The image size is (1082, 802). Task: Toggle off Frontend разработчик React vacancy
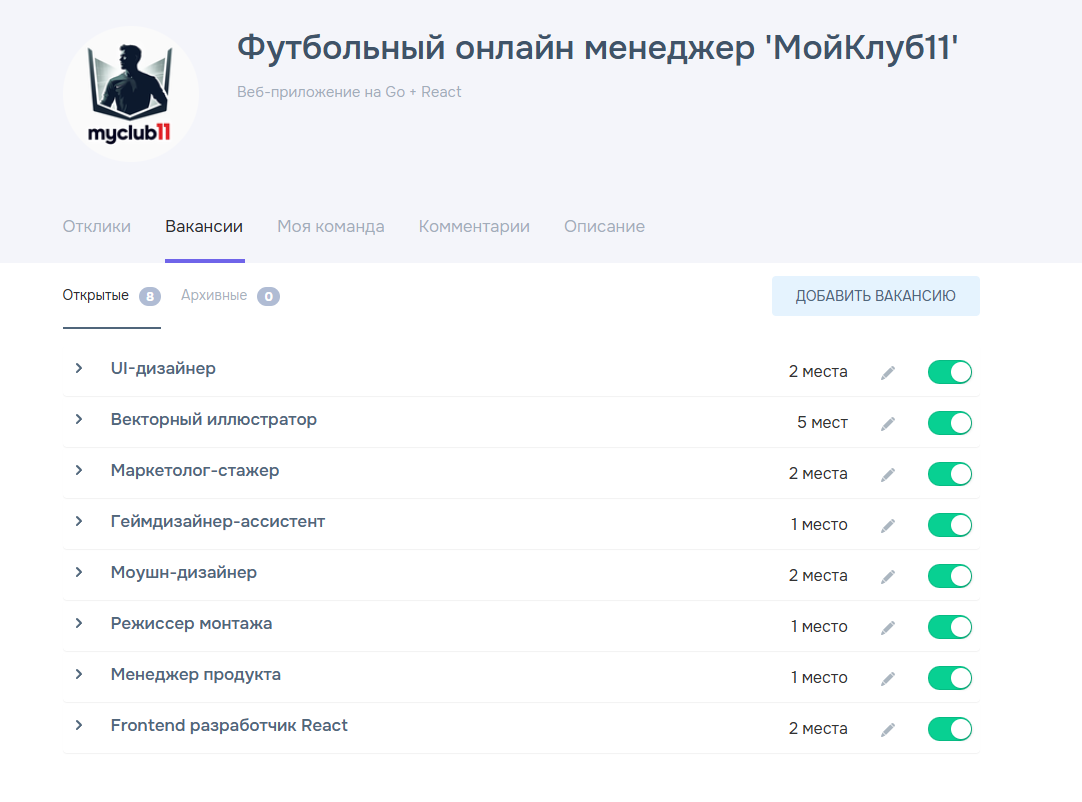pyautogui.click(x=949, y=729)
